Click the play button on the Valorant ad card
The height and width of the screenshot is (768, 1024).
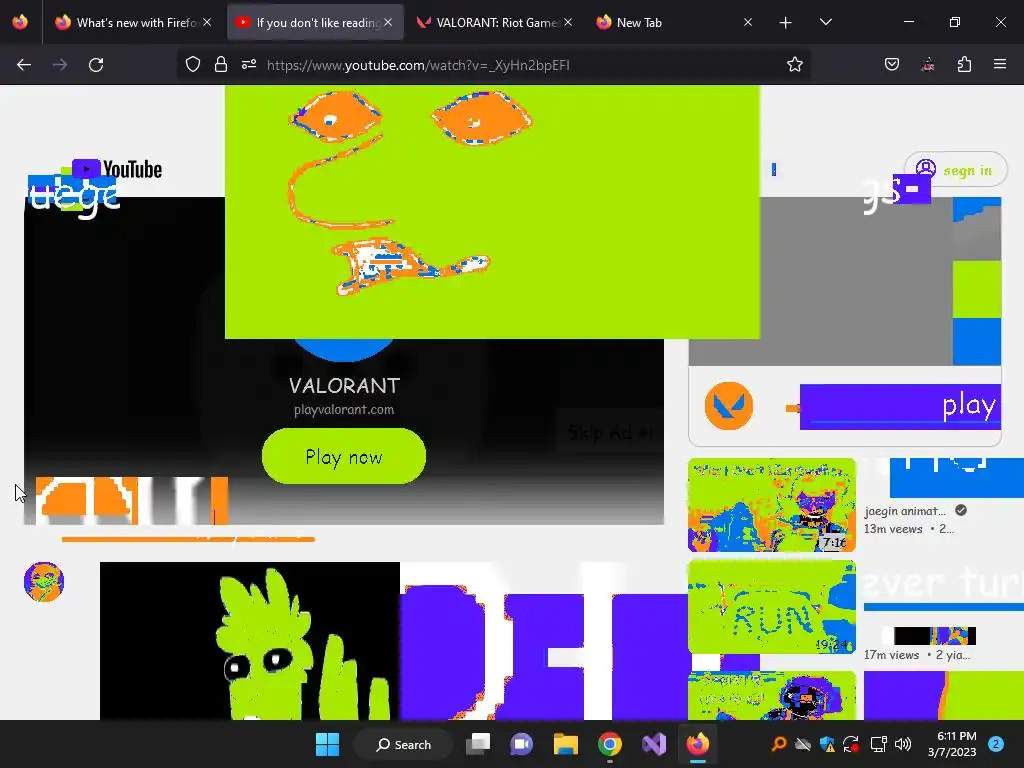click(x=900, y=406)
